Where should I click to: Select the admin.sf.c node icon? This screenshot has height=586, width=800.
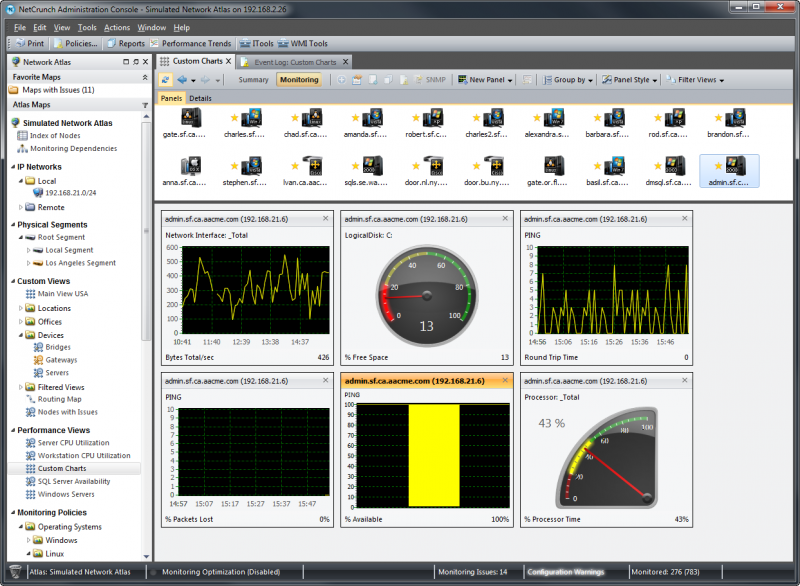click(735, 166)
